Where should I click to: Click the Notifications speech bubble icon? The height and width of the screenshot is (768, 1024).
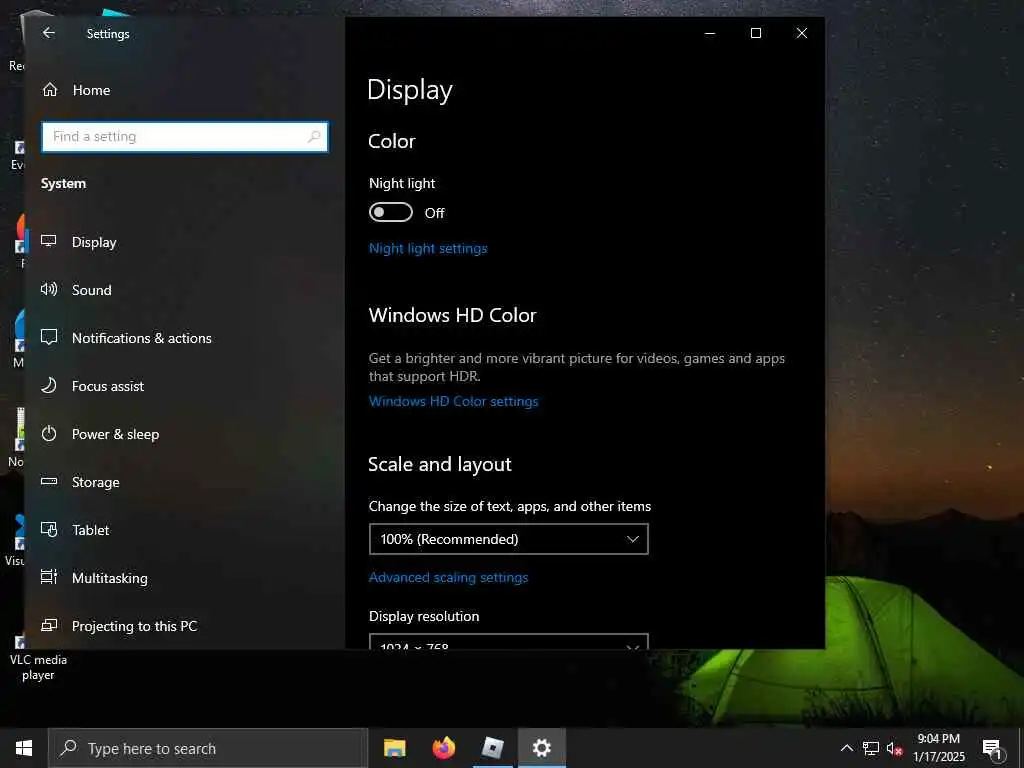(x=49, y=337)
